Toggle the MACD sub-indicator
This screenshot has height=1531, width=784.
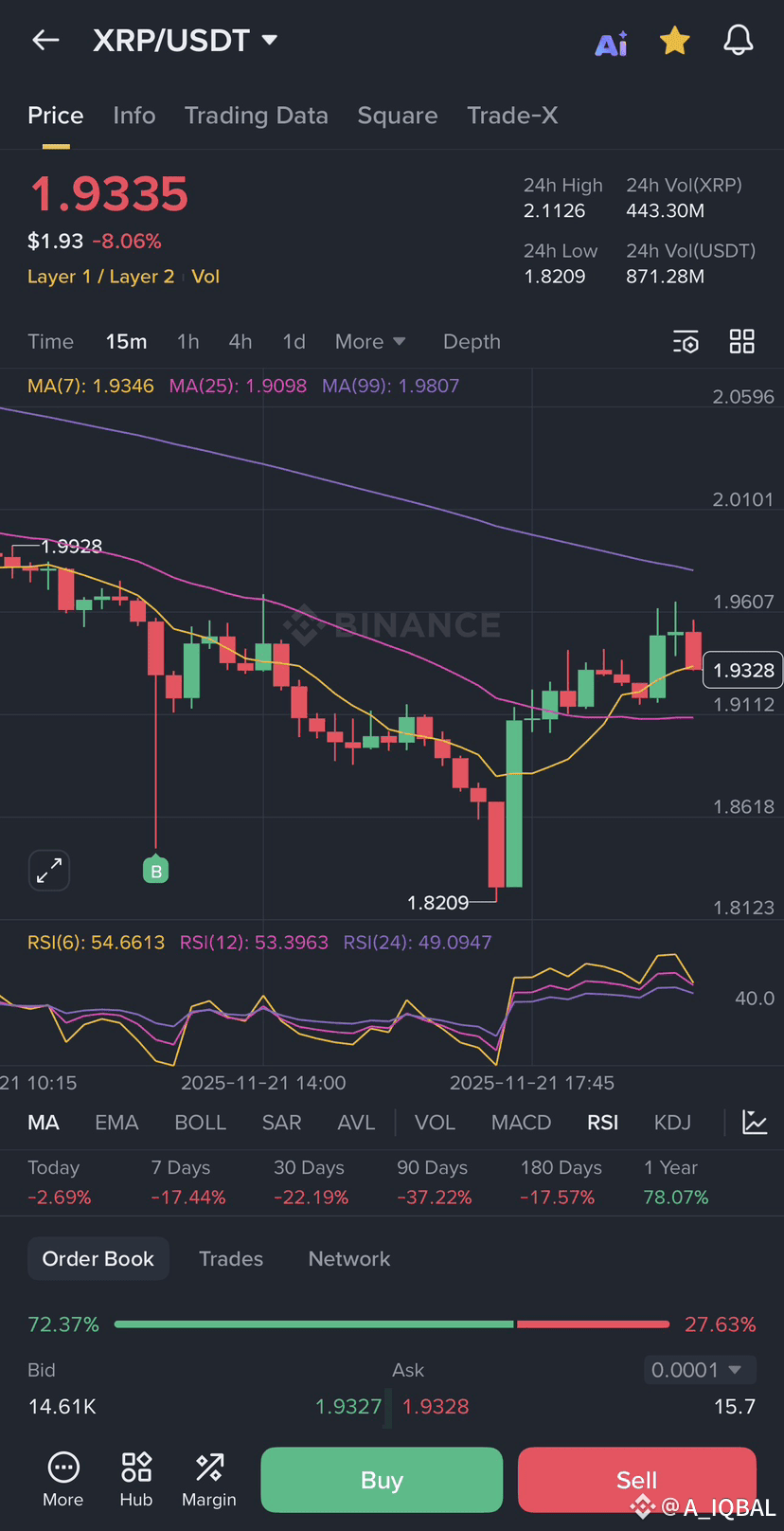point(521,1123)
